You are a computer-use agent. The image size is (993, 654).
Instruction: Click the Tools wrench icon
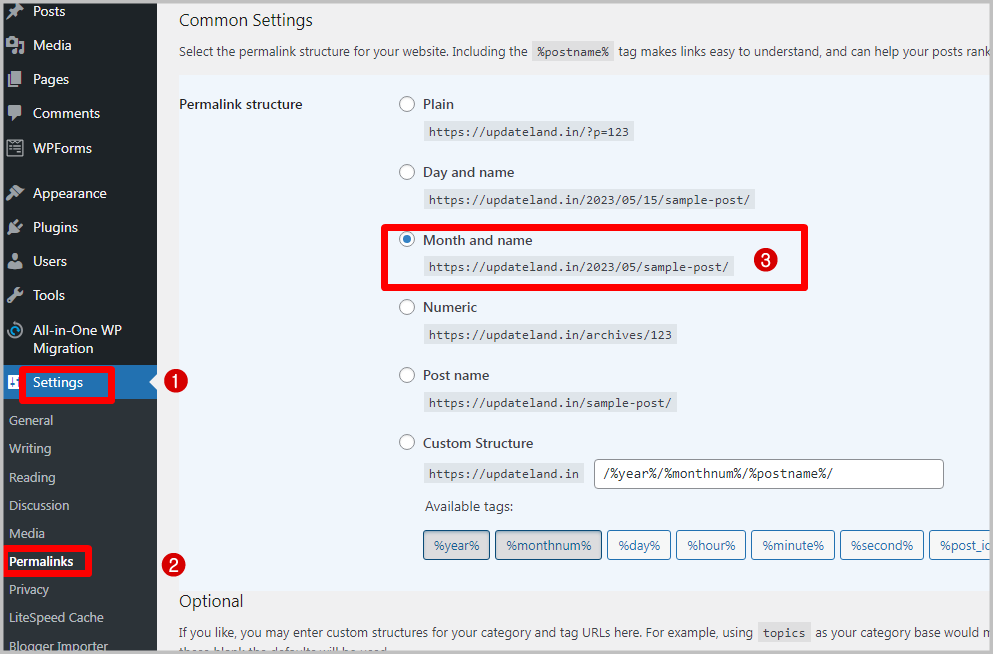15,295
